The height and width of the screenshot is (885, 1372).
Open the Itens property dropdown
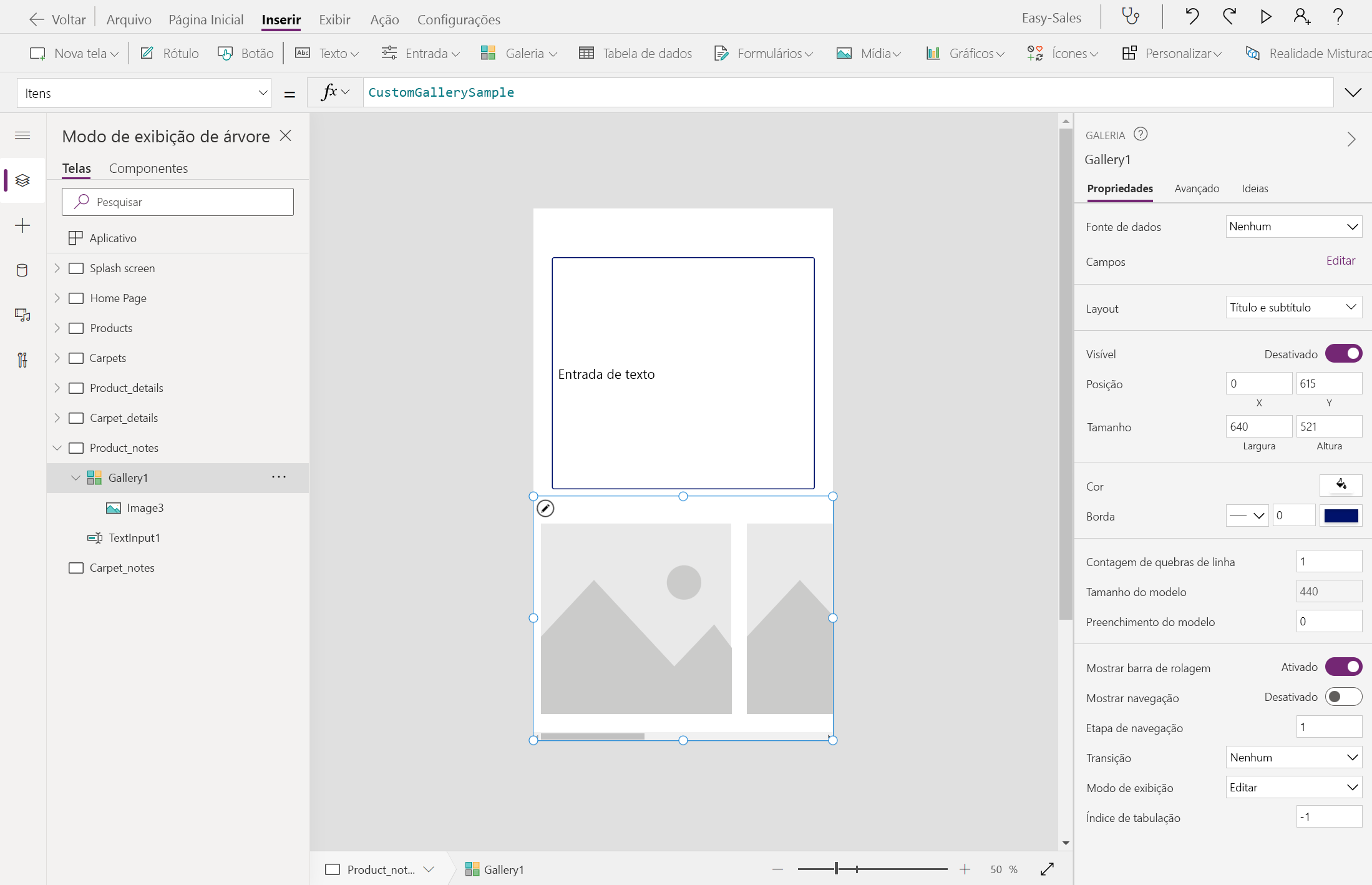[x=144, y=93]
